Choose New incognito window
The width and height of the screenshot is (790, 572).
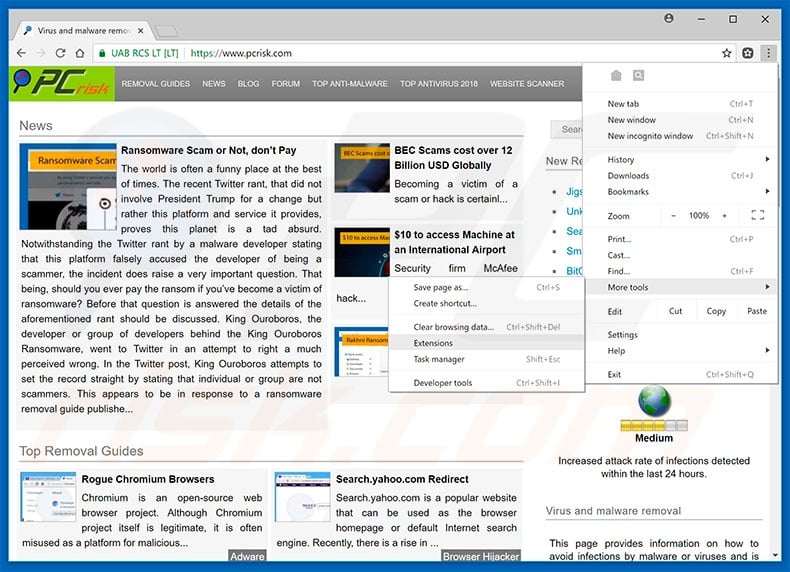click(x=680, y=136)
